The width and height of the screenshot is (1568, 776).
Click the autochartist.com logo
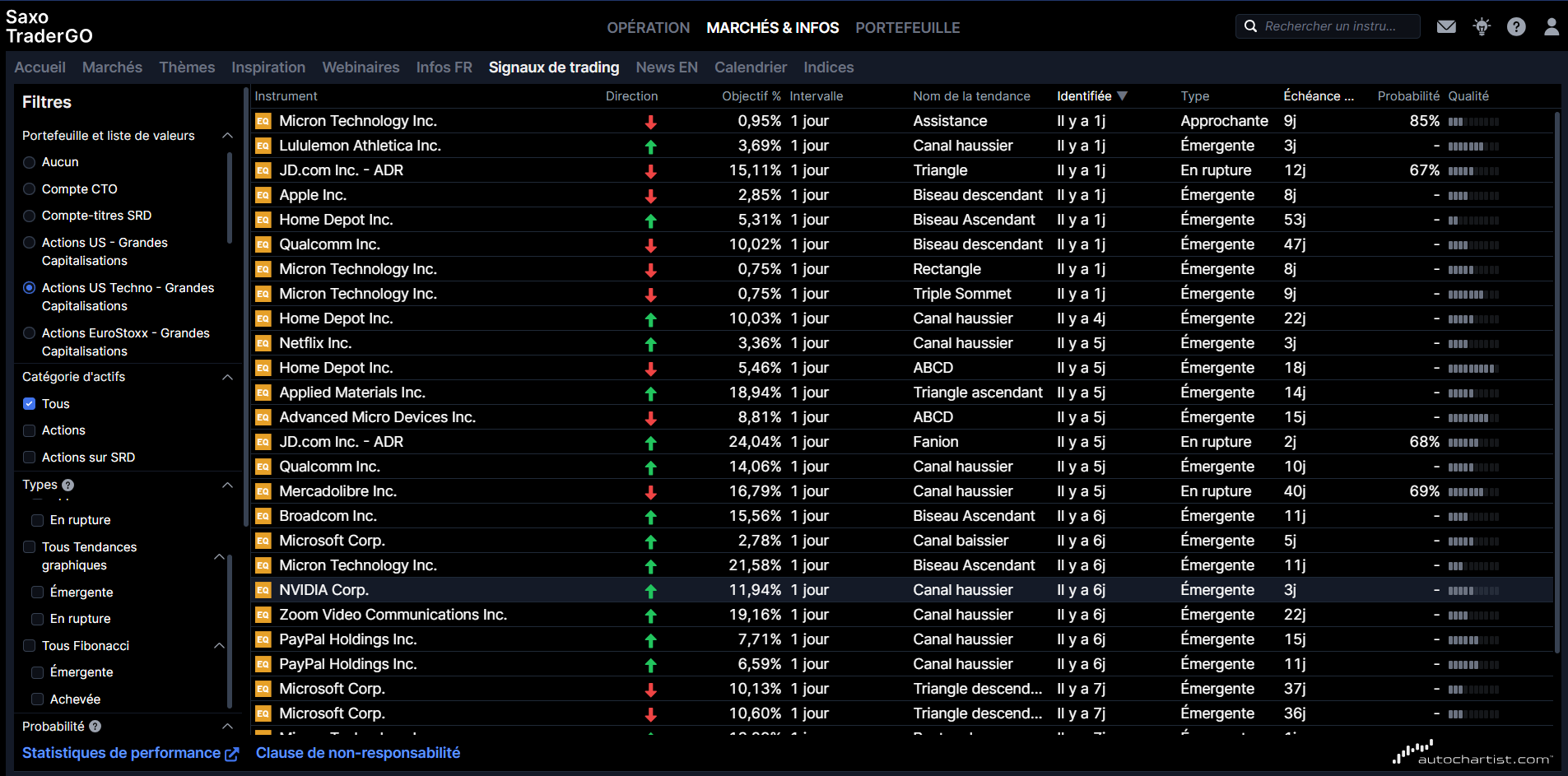(x=1472, y=754)
